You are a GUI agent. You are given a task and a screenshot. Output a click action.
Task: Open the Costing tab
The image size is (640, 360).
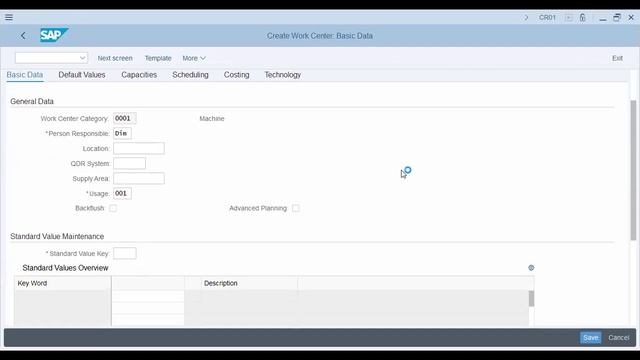(236, 75)
